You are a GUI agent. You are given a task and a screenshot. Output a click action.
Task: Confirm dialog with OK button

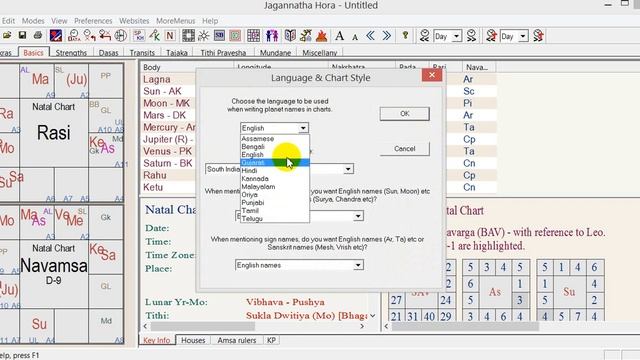(x=404, y=114)
